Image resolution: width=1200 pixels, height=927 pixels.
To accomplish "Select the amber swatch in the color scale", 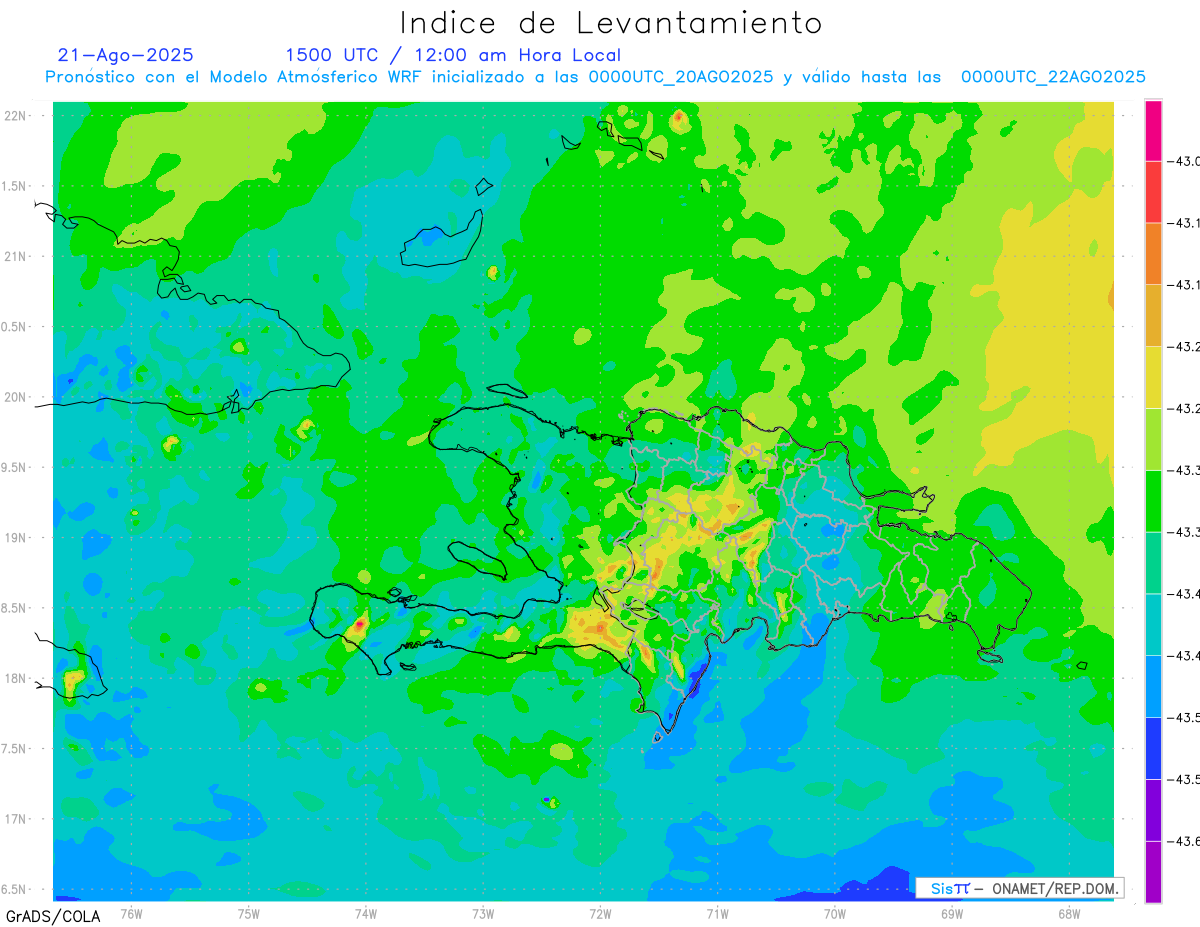I will coord(1153,315).
